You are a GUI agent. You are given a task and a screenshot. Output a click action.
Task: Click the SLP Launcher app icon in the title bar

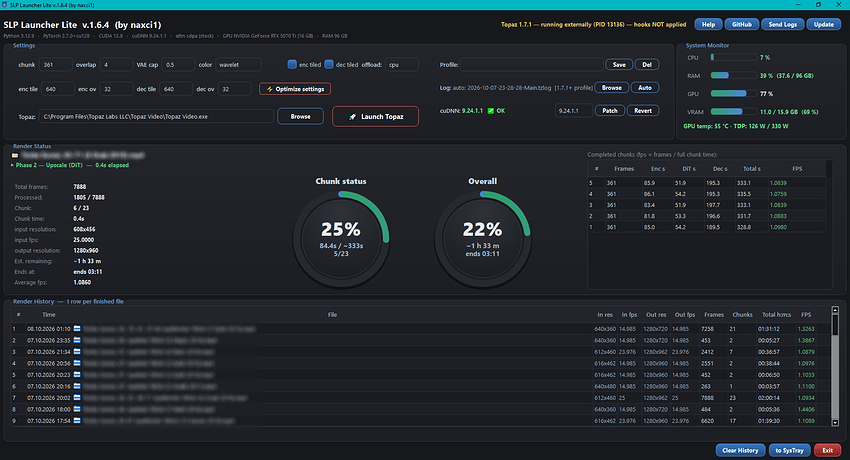coord(5,5)
